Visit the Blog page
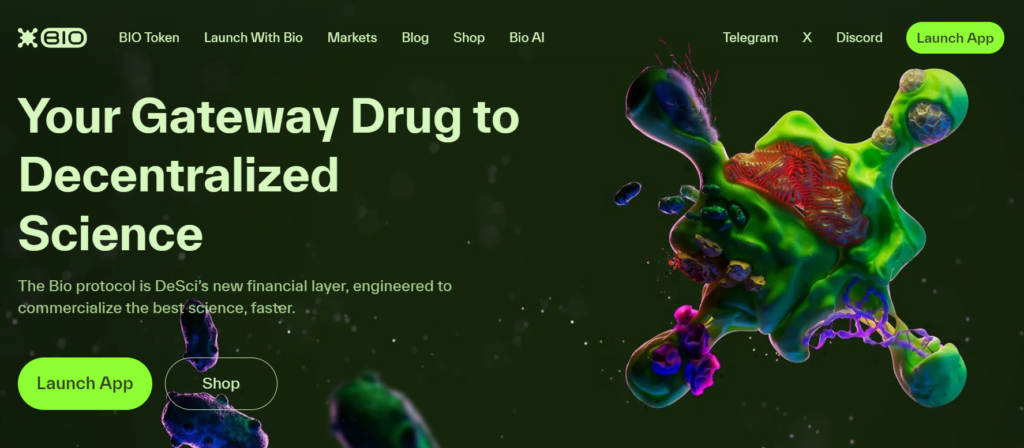Screen dimensions: 1024x448 (x=415, y=38)
